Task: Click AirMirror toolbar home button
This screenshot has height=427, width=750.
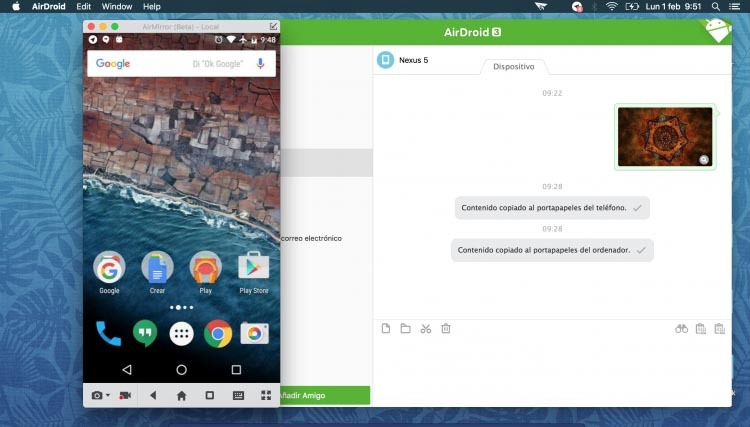Action: click(181, 395)
